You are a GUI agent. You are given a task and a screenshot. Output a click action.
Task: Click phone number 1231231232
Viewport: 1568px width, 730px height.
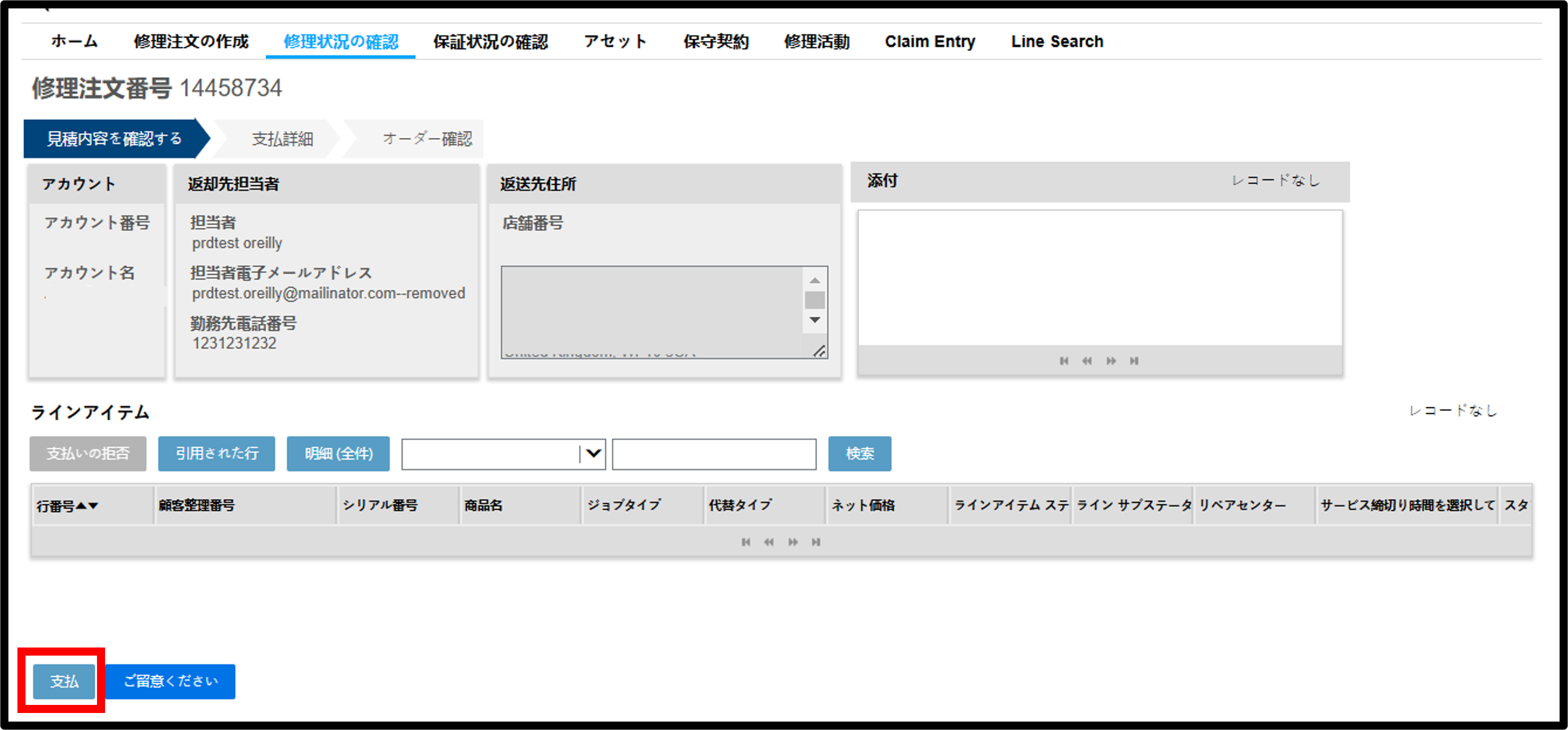coord(234,343)
